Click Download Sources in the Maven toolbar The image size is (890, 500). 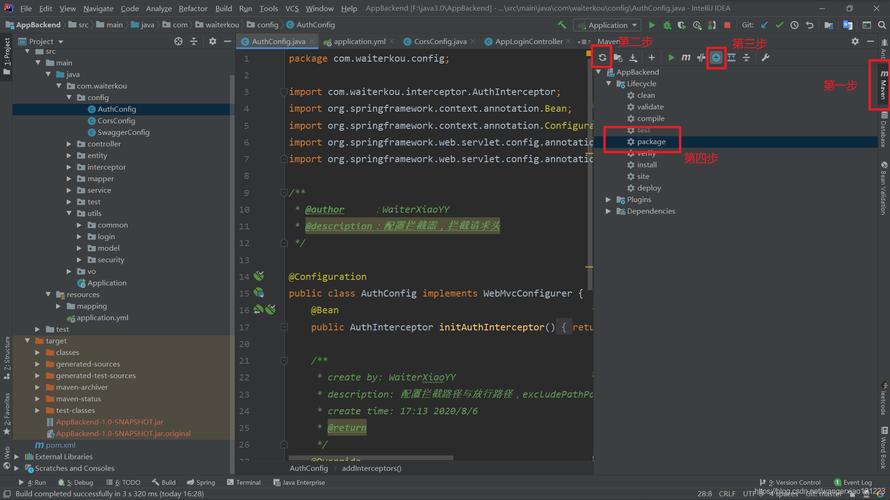click(x=633, y=57)
